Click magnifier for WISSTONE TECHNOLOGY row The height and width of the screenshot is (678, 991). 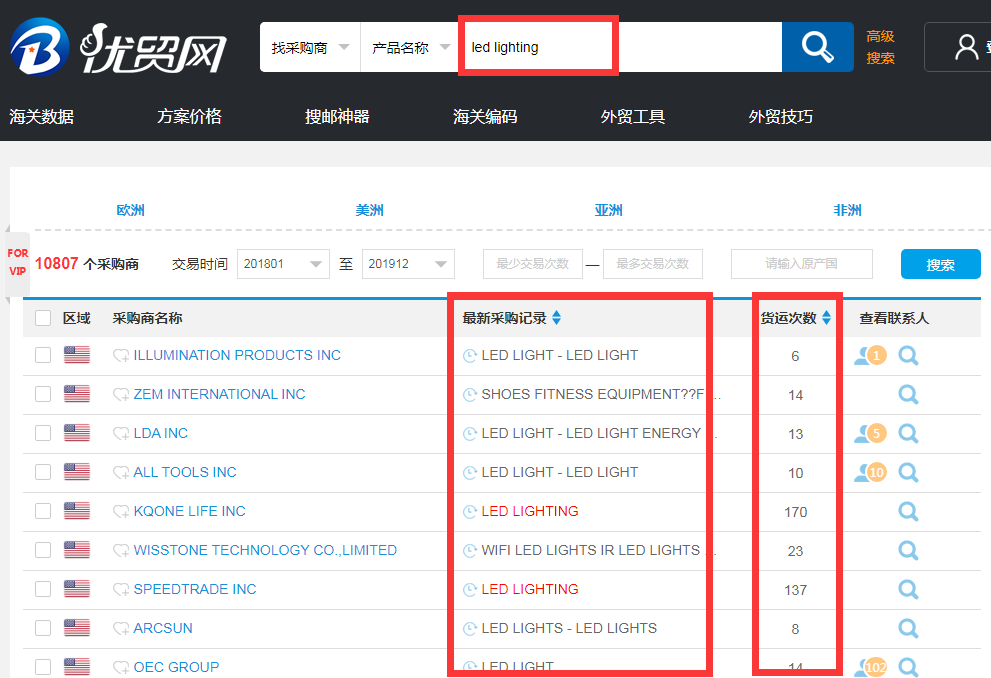point(908,551)
